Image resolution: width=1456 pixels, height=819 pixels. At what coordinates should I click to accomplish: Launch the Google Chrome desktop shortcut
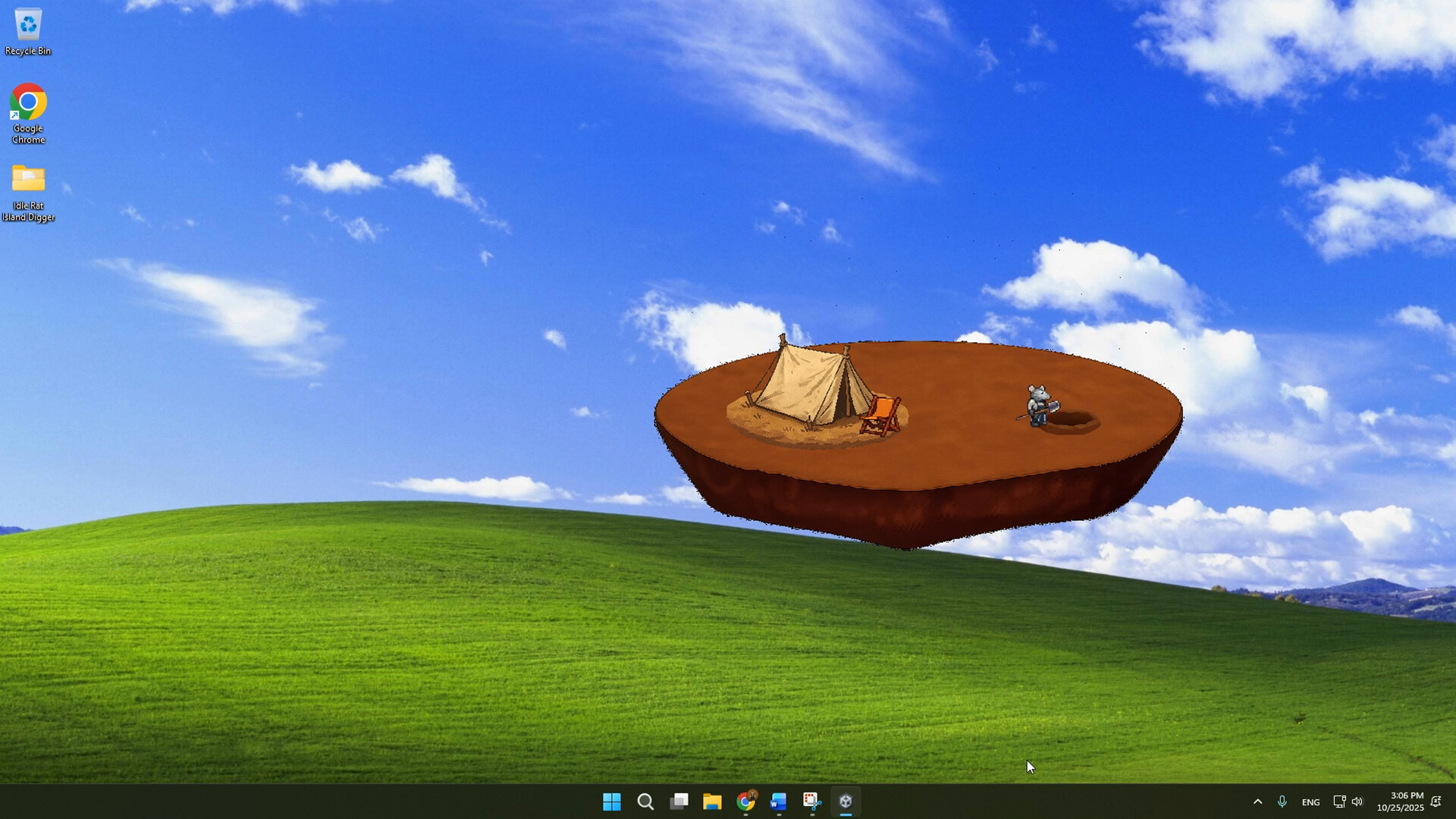(x=28, y=102)
